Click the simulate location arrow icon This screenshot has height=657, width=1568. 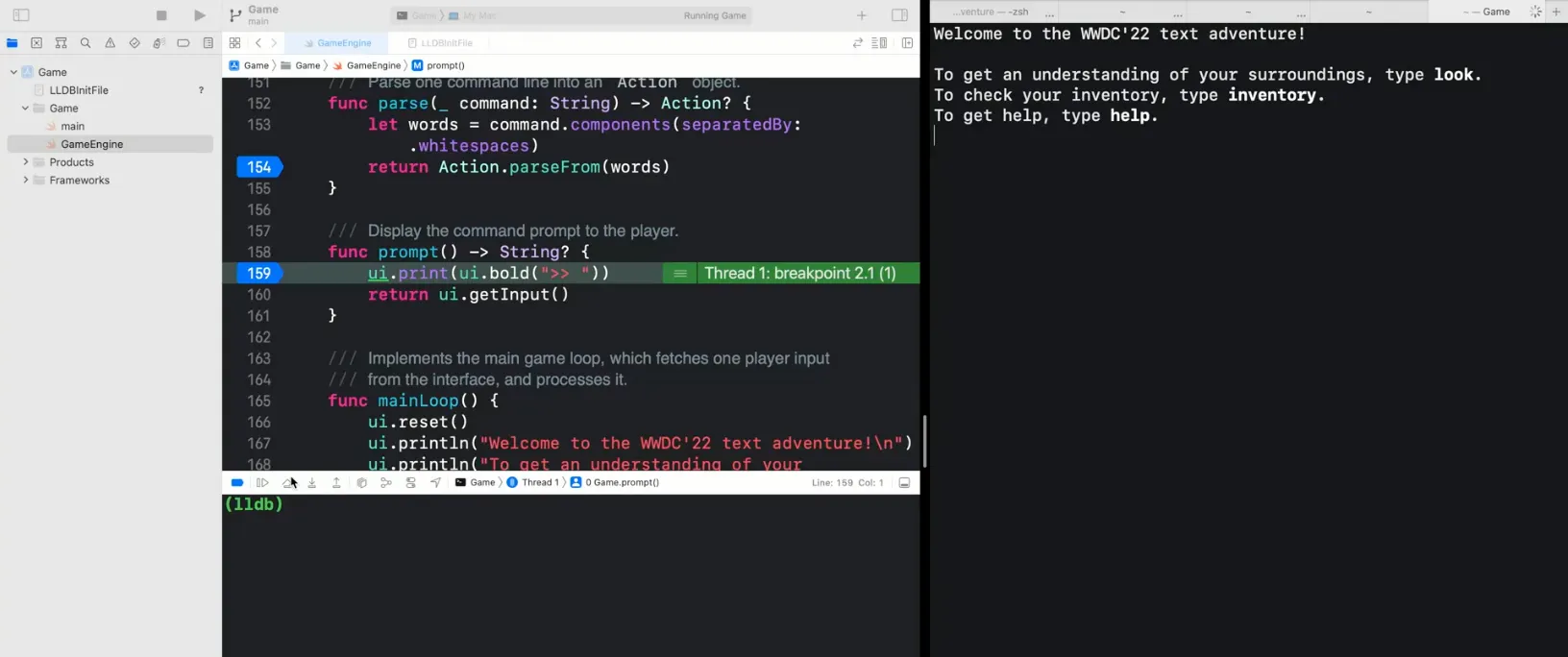point(435,482)
